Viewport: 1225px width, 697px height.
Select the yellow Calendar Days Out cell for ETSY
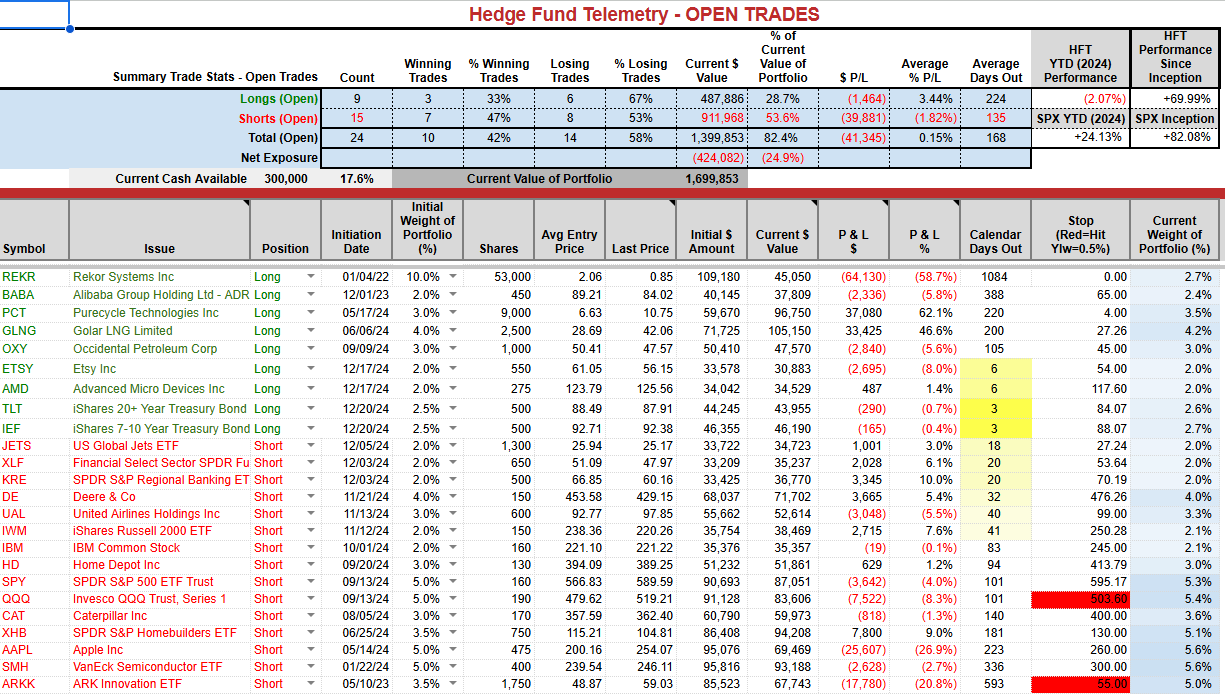(994, 369)
